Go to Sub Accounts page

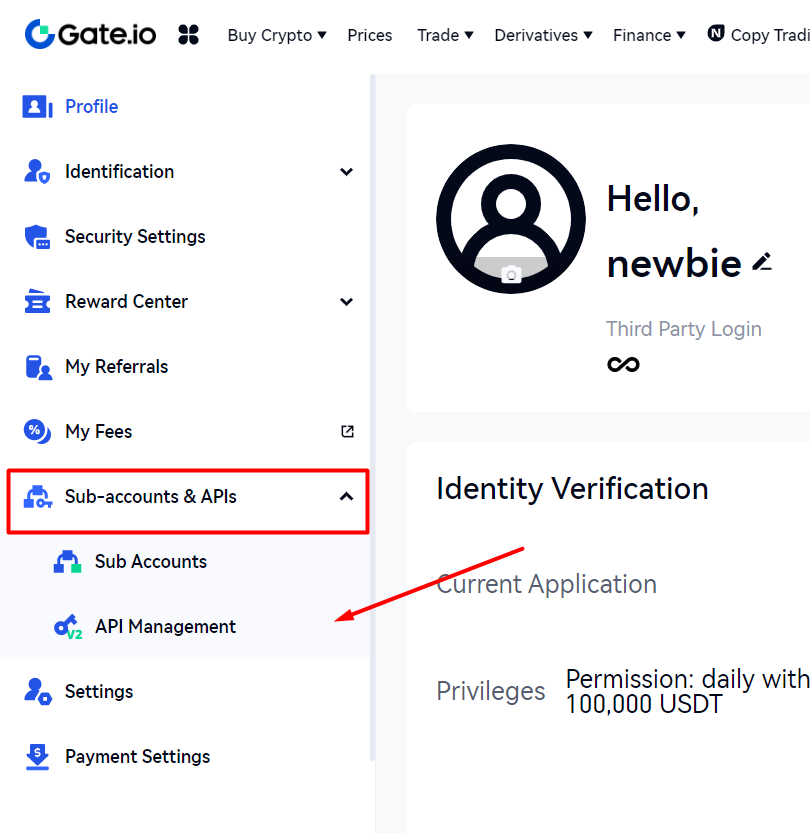coord(150,562)
